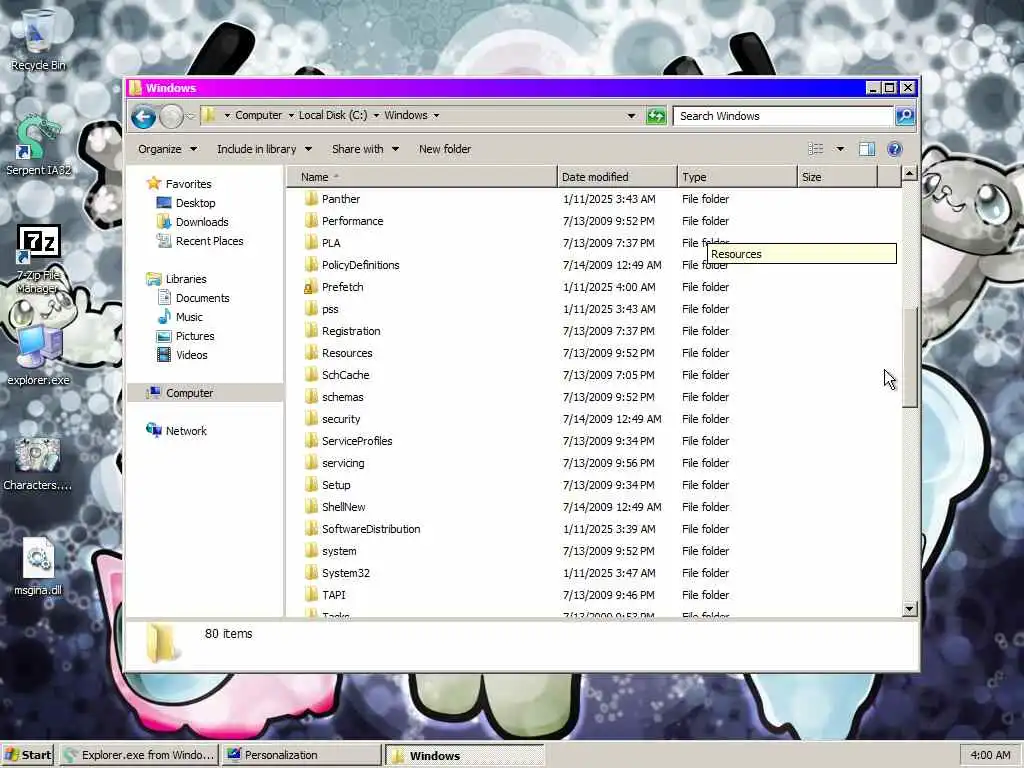This screenshot has width=1024, height=768.
Task: Select the SchCache folder
Action: pyautogui.click(x=345, y=375)
